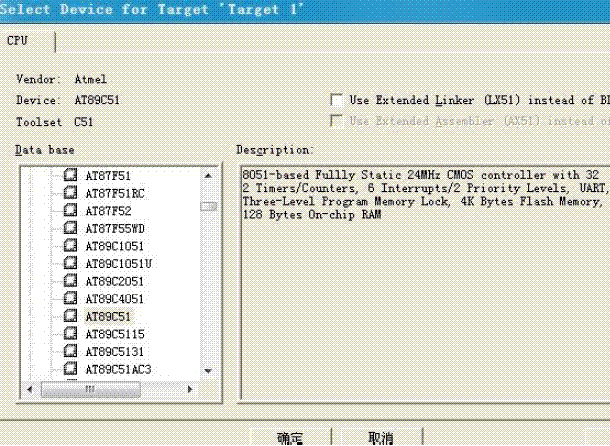Click the chip icon beside AT89C51

(70, 316)
